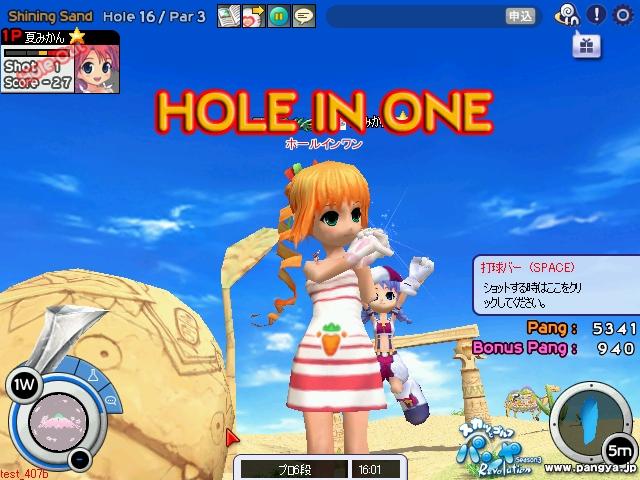Click the 5m minimap zoom button

[x=620, y=451]
